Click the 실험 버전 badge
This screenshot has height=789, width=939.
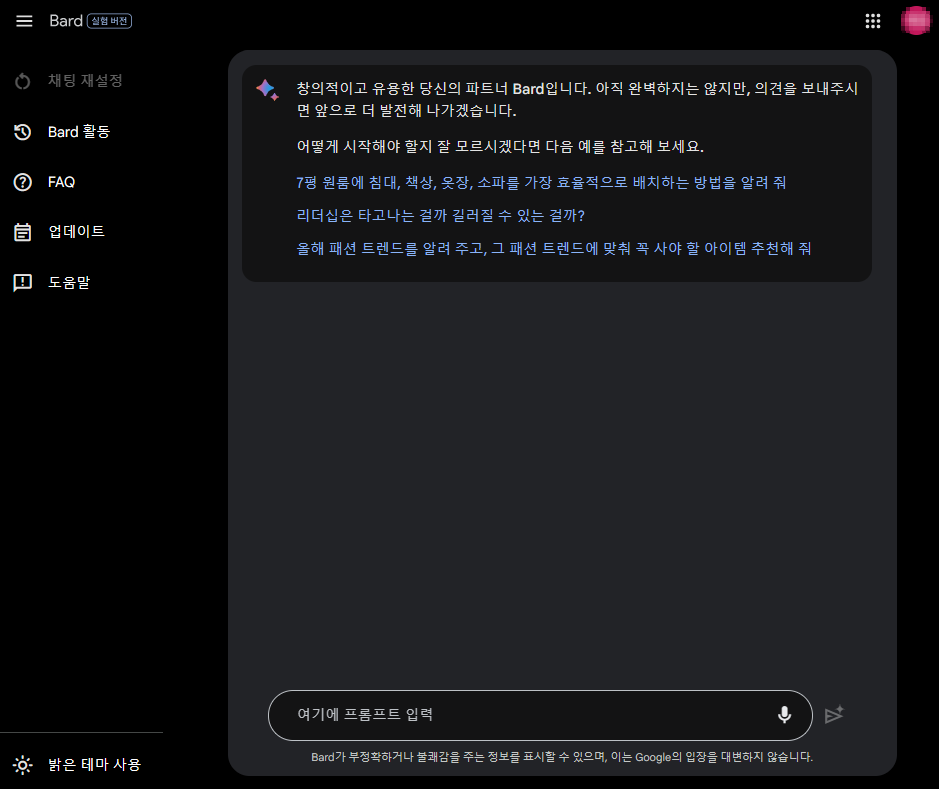110,21
